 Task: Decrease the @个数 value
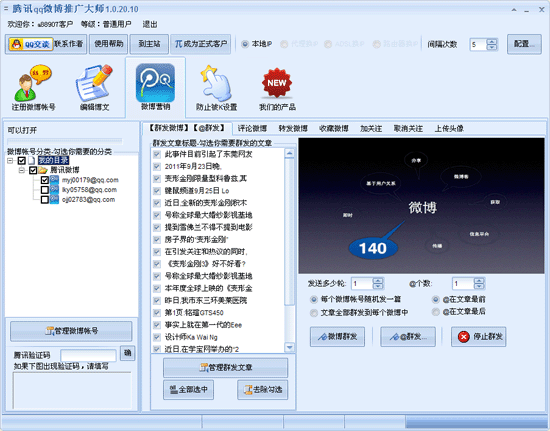tap(479, 286)
